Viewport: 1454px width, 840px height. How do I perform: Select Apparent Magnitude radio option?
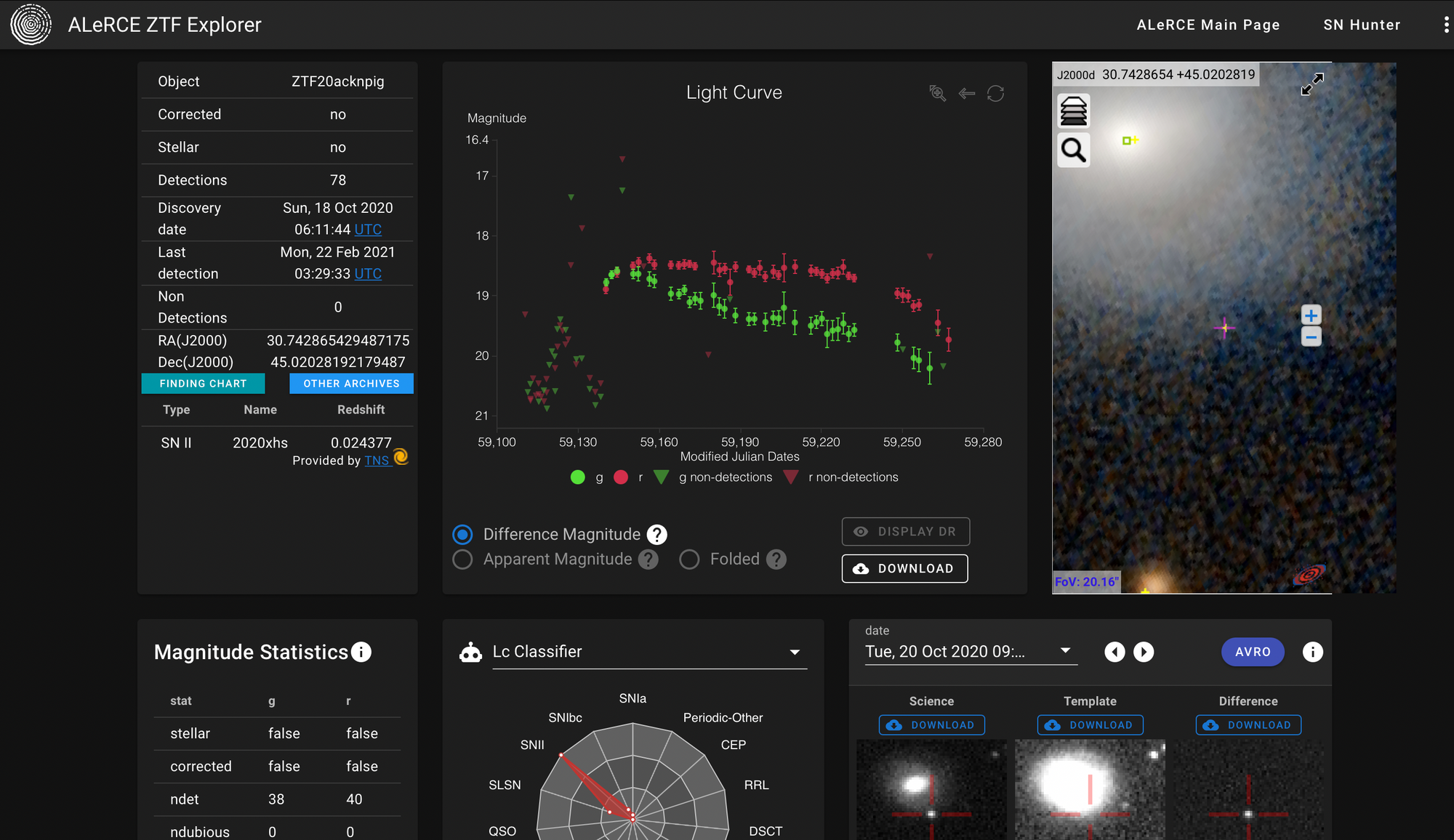462,560
